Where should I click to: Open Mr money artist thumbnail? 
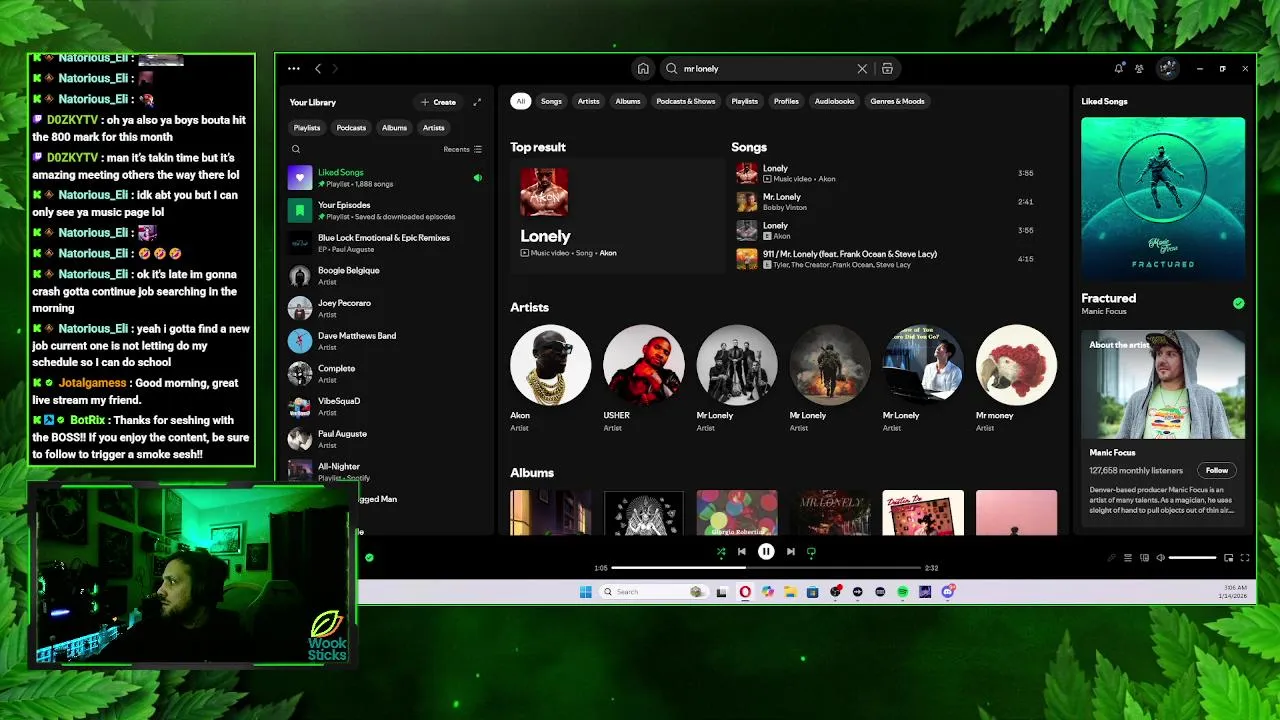1016,365
